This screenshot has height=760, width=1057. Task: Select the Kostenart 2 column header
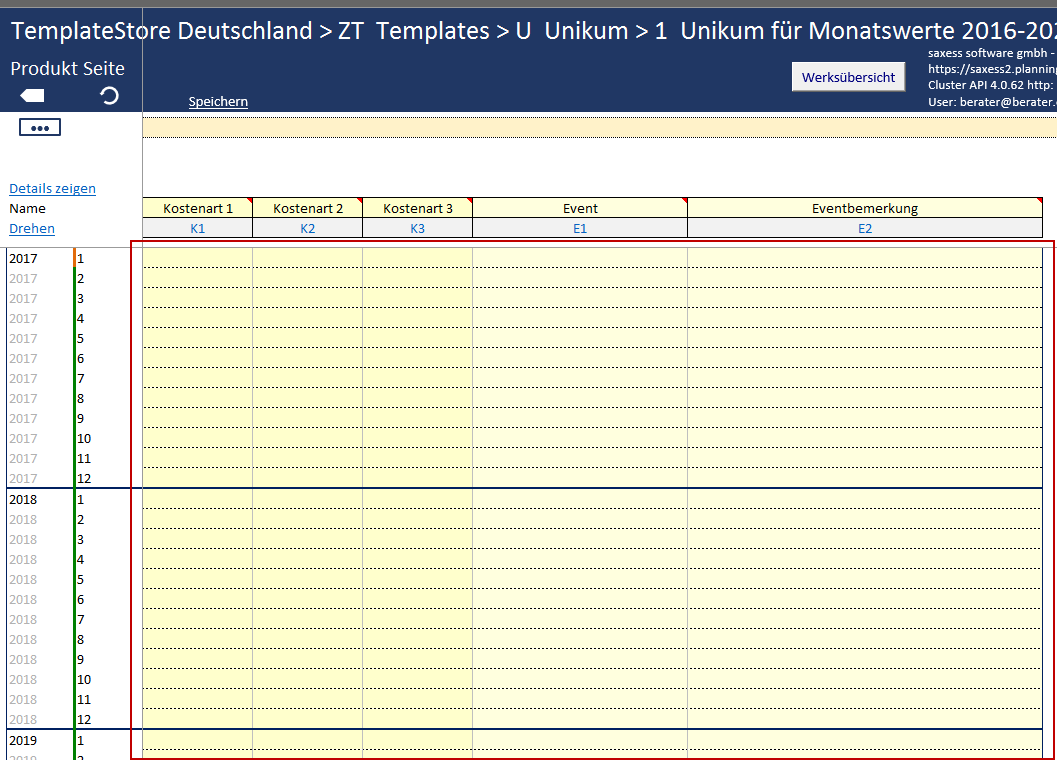click(x=308, y=208)
